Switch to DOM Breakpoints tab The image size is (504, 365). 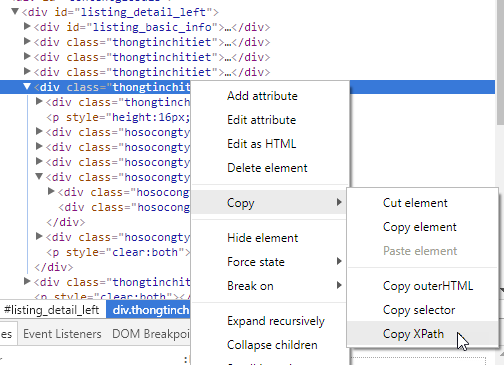click(x=151, y=334)
